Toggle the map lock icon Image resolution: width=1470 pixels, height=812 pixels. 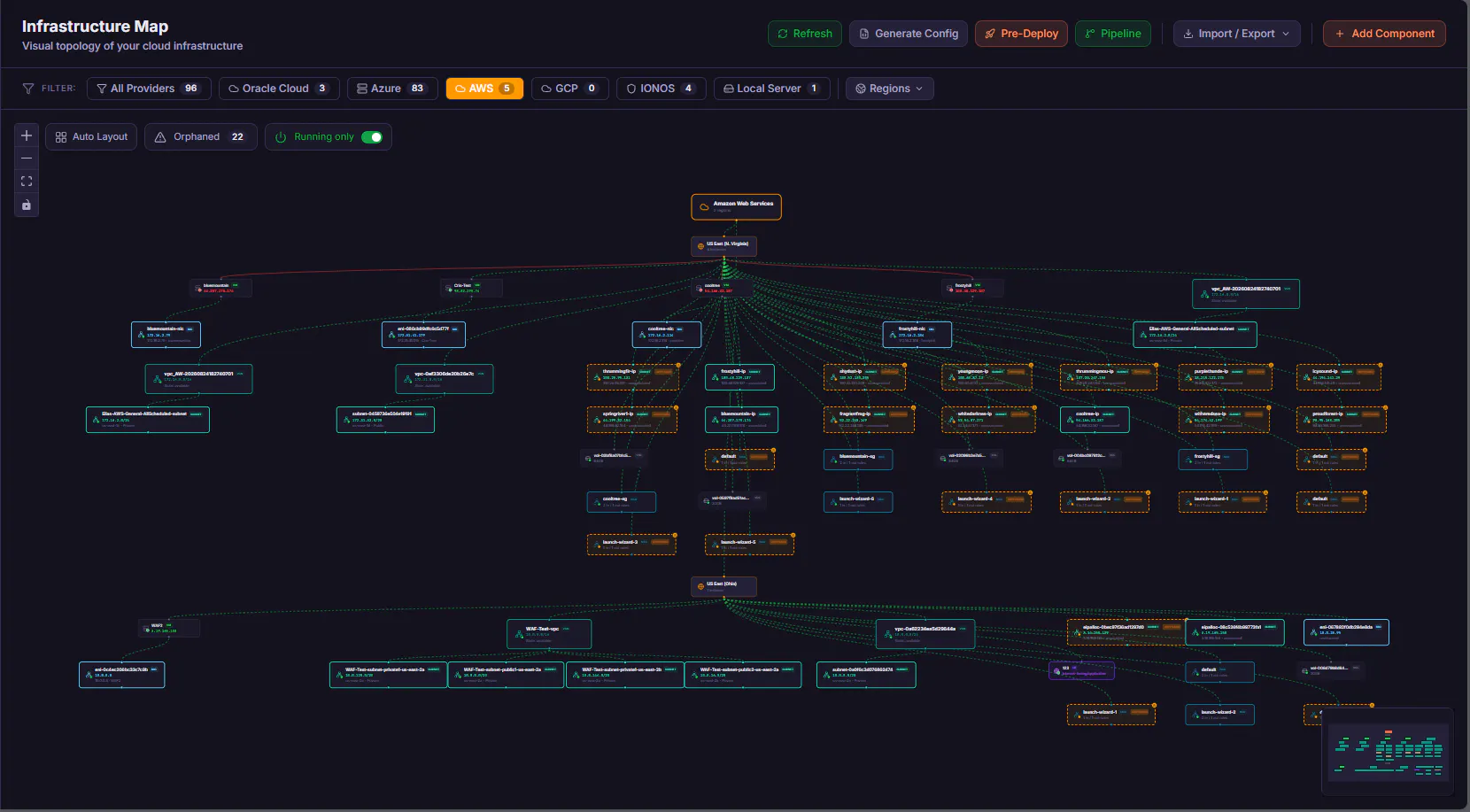tap(27, 205)
